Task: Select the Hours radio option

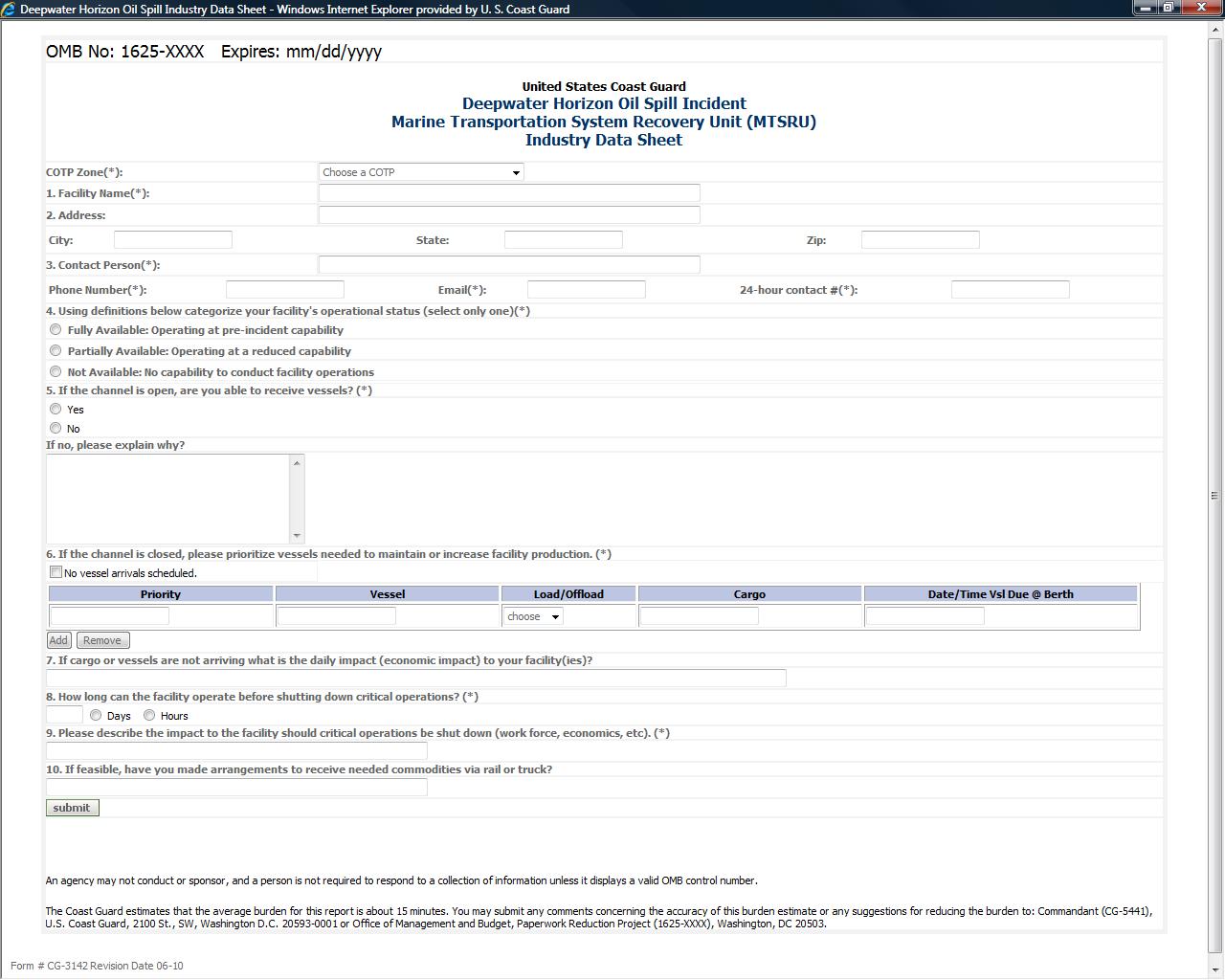Action: (149, 716)
